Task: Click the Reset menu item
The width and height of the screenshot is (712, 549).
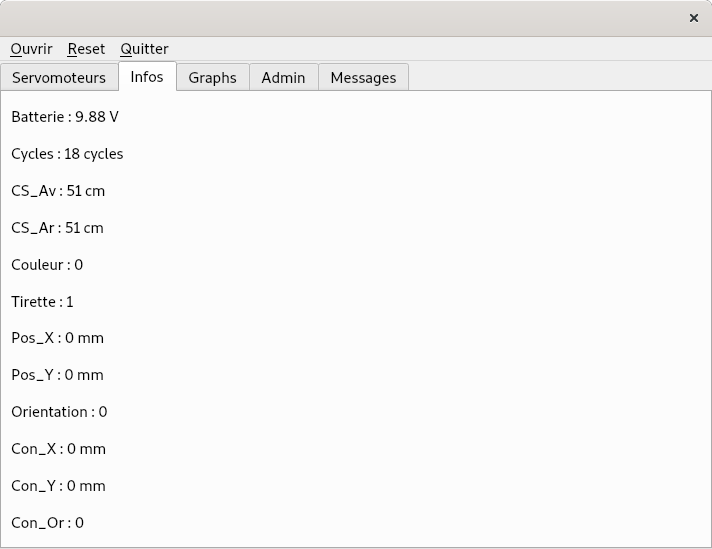Action: click(x=86, y=49)
